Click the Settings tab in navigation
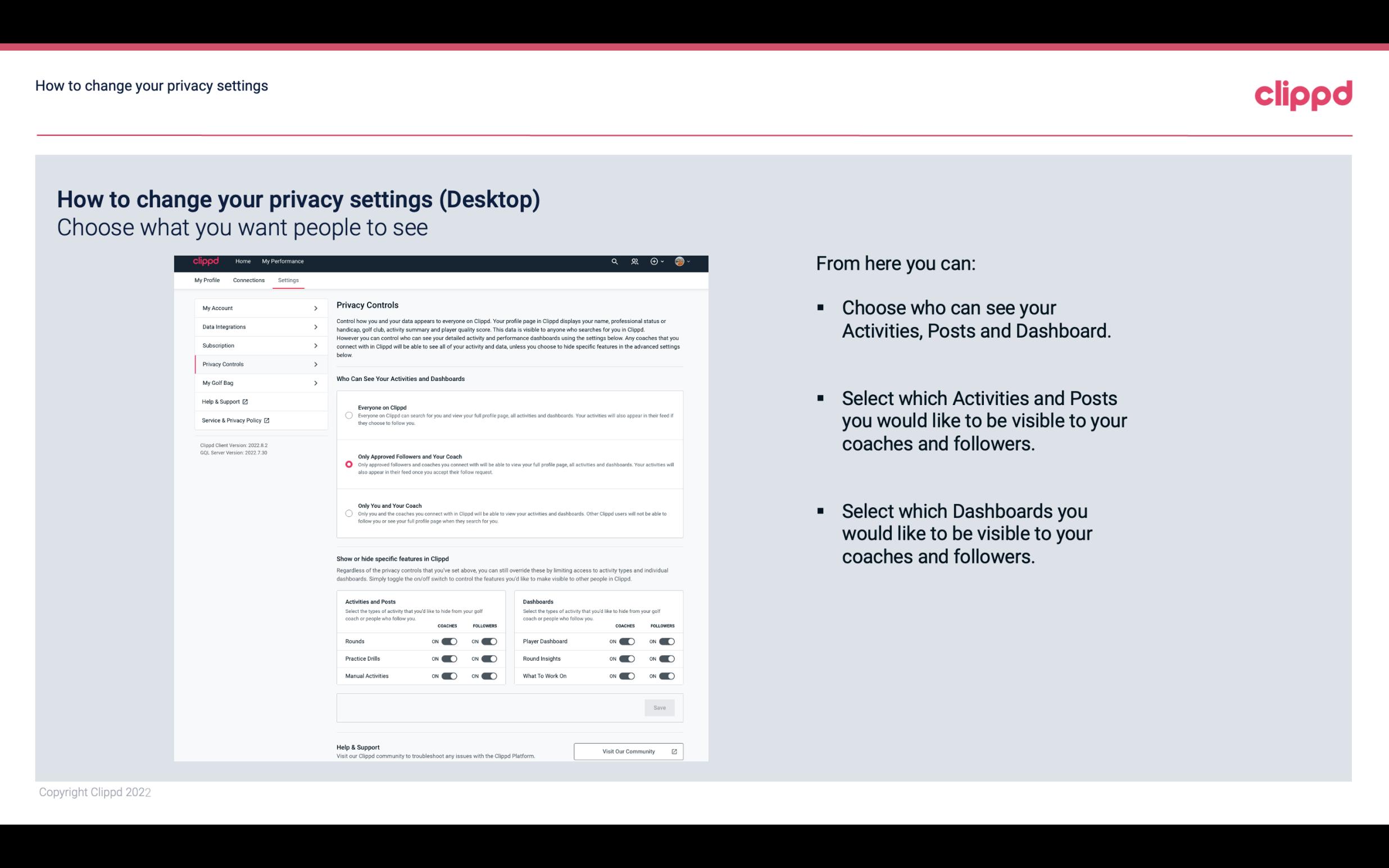Screen dimensions: 1389x868 (x=289, y=280)
